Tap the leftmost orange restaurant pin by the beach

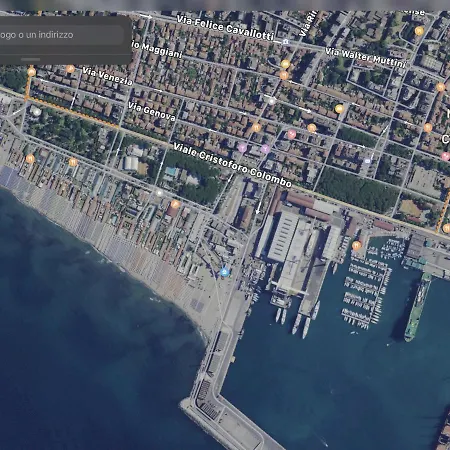point(30,158)
